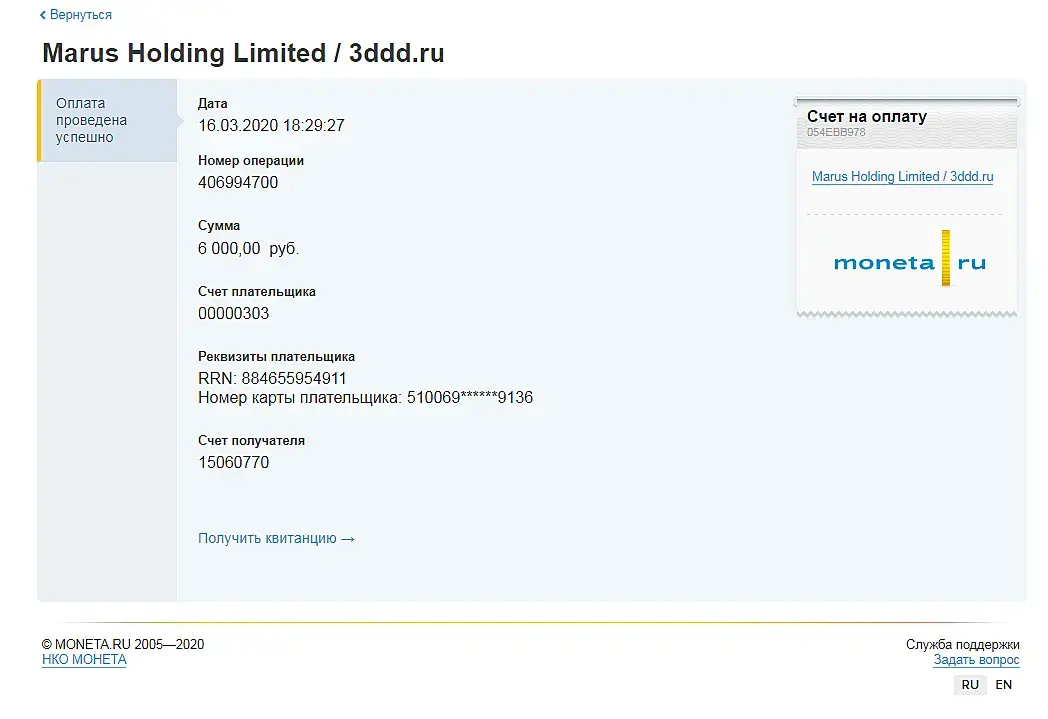Click Задать вопрос support link

(976, 660)
